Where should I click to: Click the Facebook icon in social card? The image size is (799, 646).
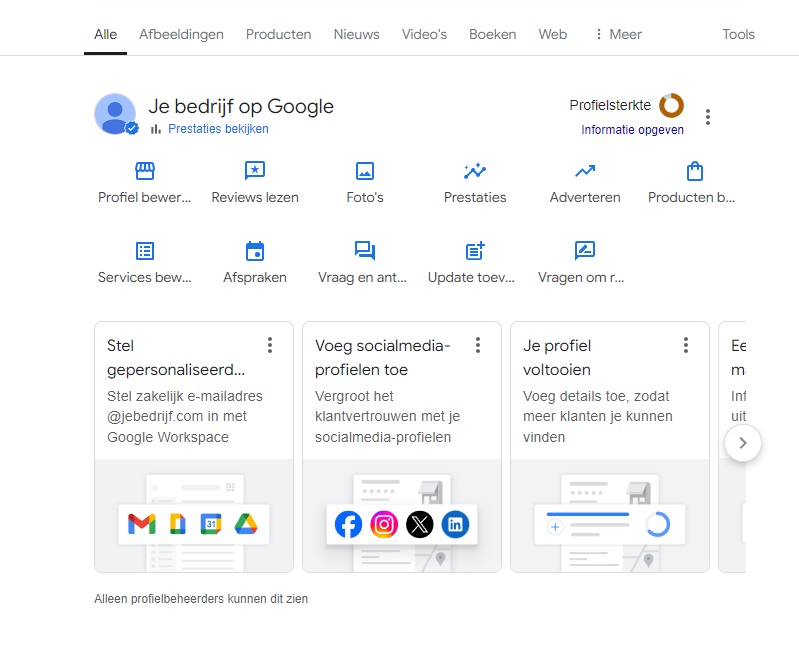349,524
